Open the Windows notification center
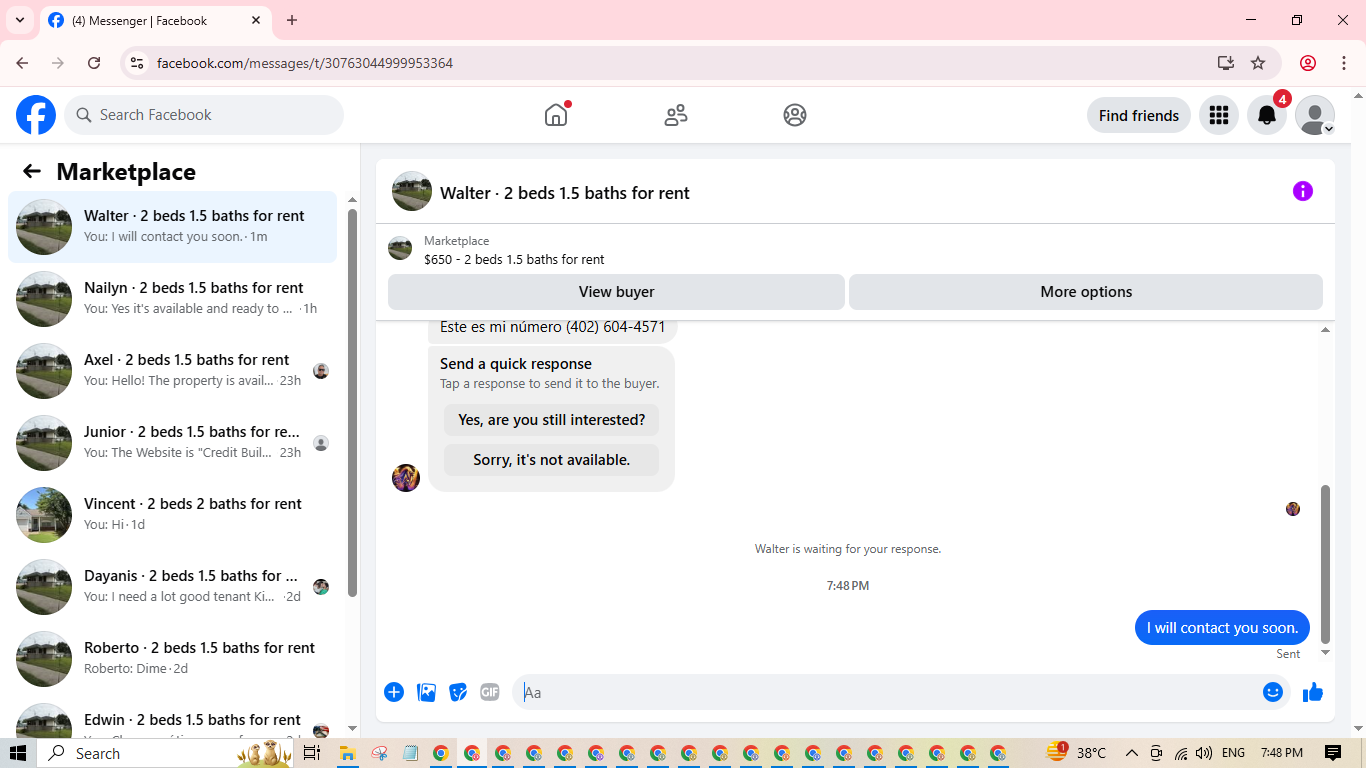 pos(1333,753)
